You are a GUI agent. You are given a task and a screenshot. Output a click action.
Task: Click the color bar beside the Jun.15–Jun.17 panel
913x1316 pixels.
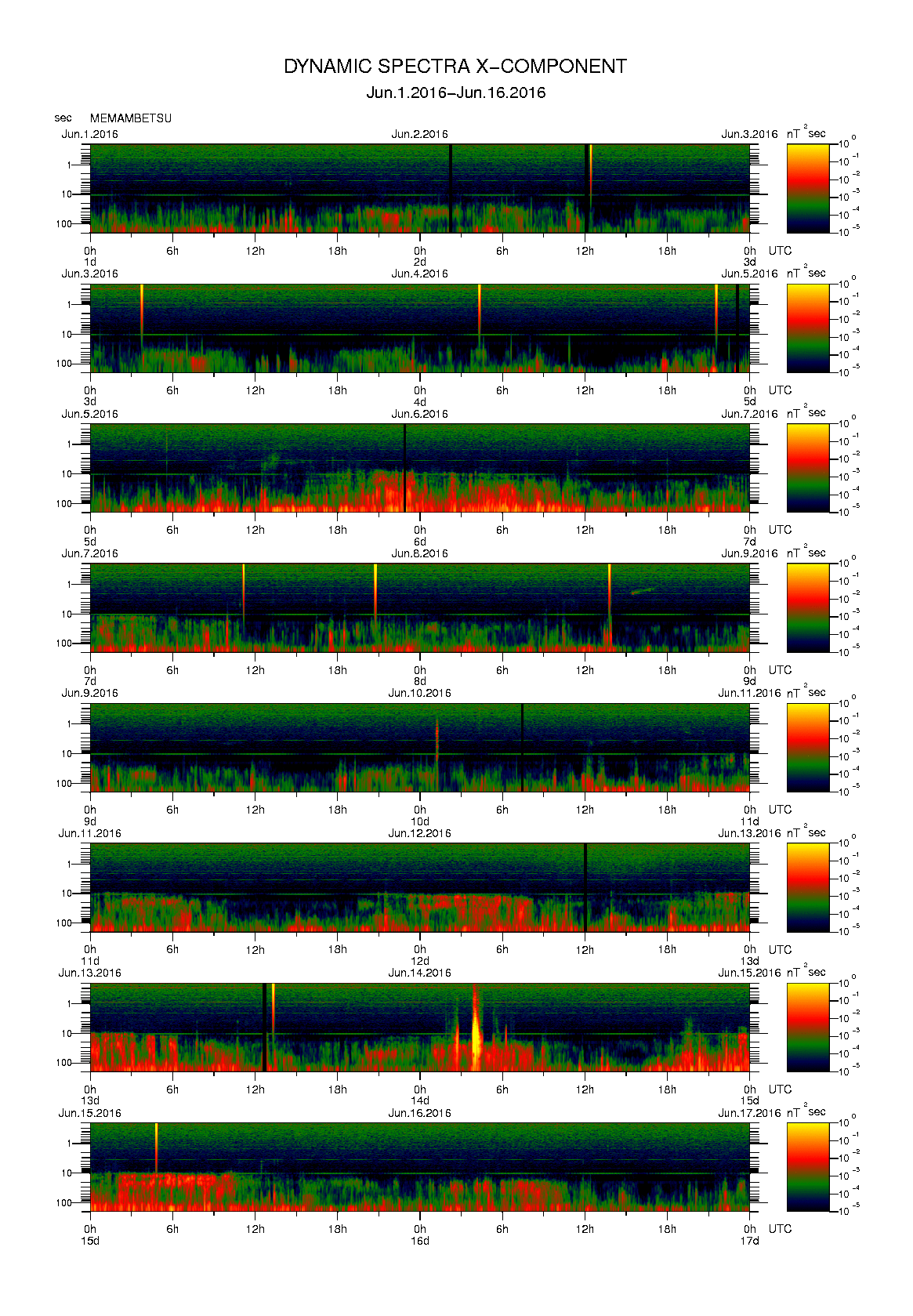coord(808,1167)
